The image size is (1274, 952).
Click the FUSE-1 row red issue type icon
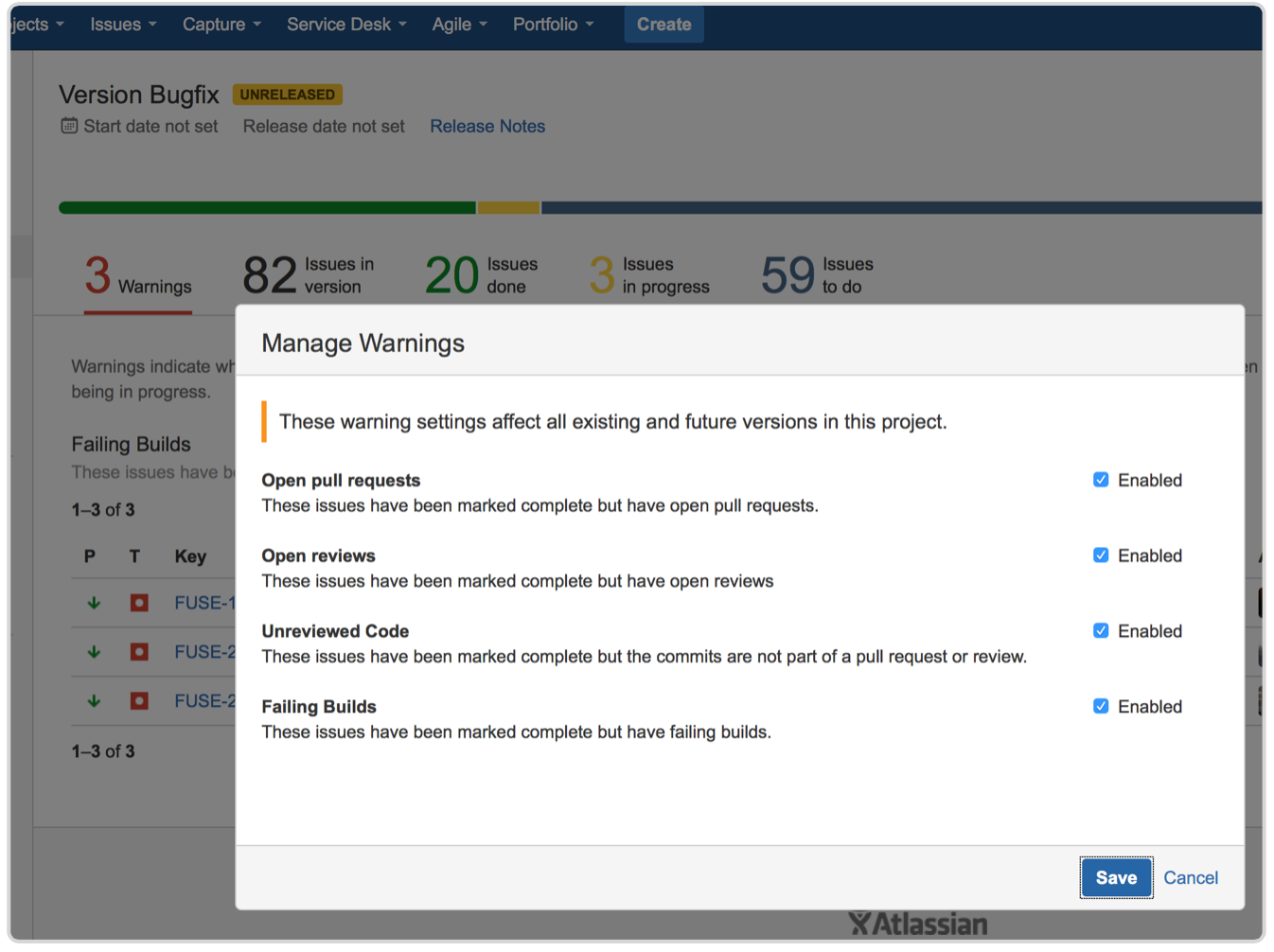coord(139,603)
